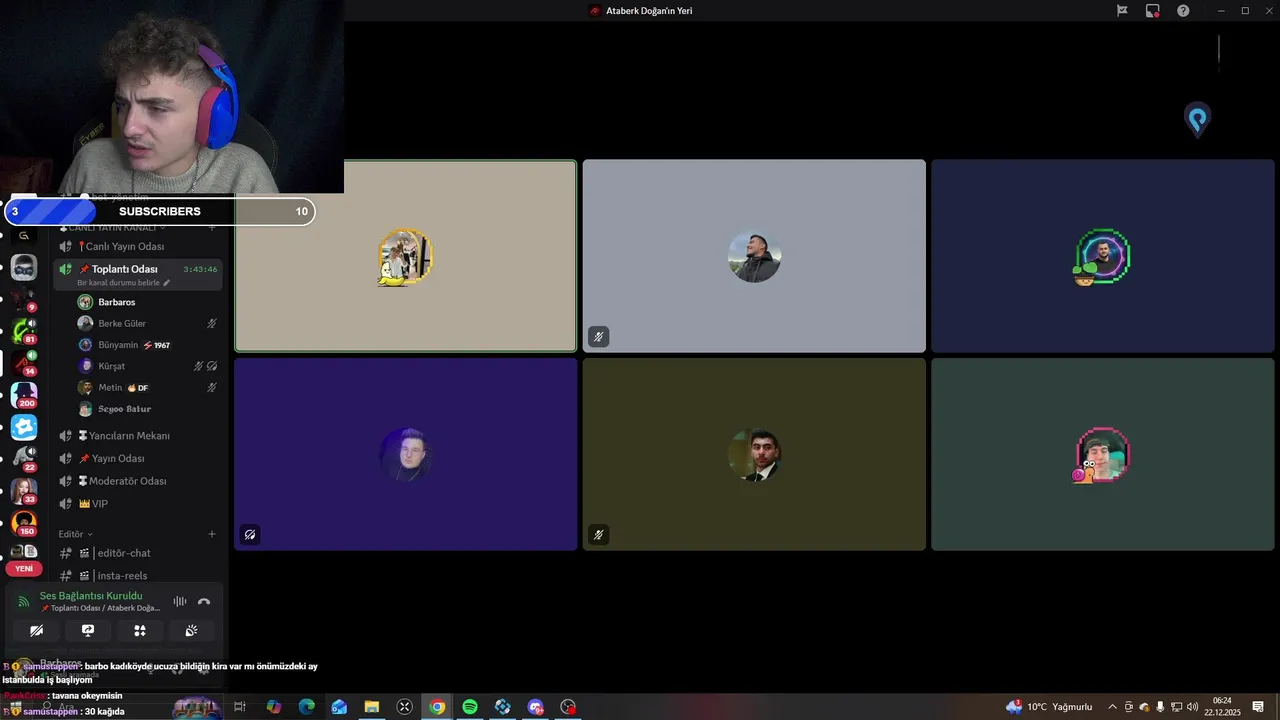Disconnect from voice with hang-up icon

tap(204, 601)
